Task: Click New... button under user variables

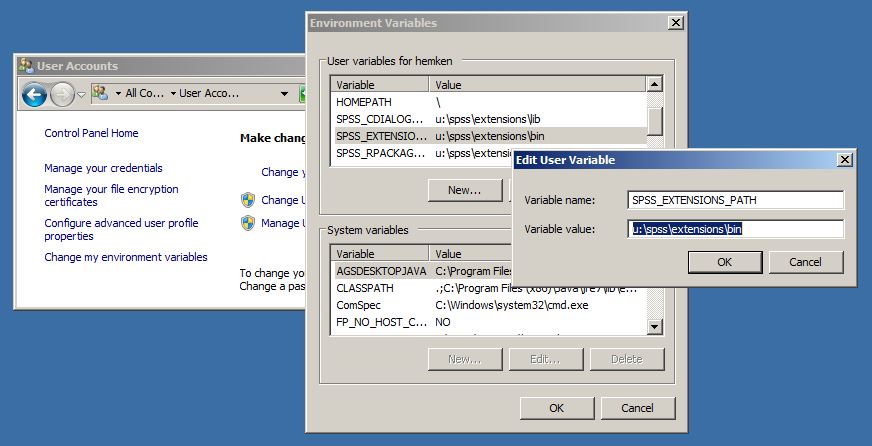Action: click(465, 190)
